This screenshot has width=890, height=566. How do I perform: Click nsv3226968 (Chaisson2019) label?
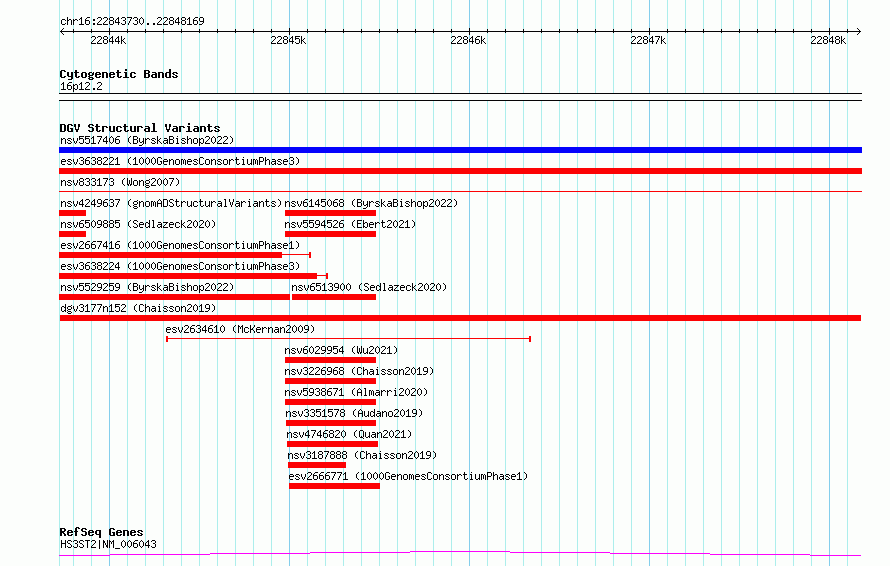(359, 371)
